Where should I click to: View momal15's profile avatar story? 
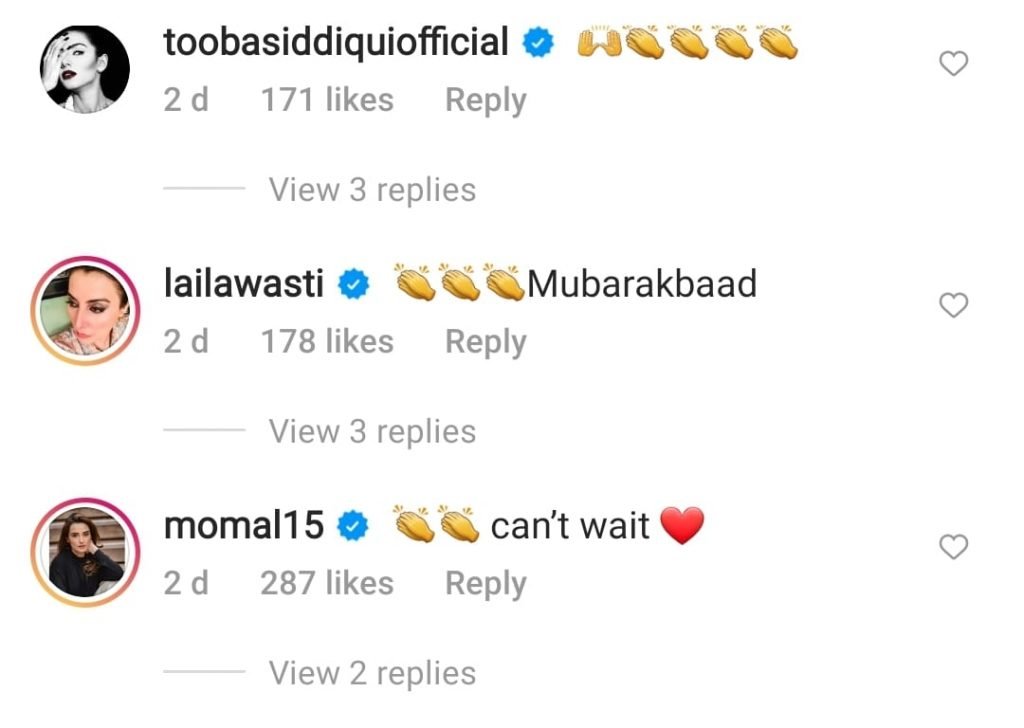[85, 552]
